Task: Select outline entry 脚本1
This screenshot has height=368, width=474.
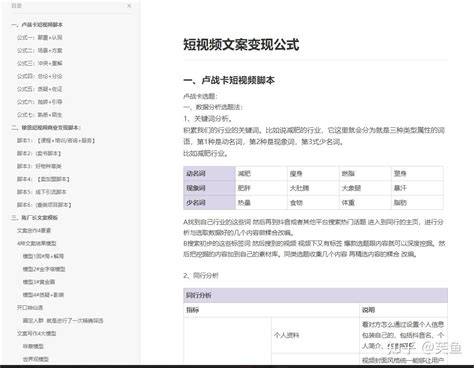Action: coord(56,141)
